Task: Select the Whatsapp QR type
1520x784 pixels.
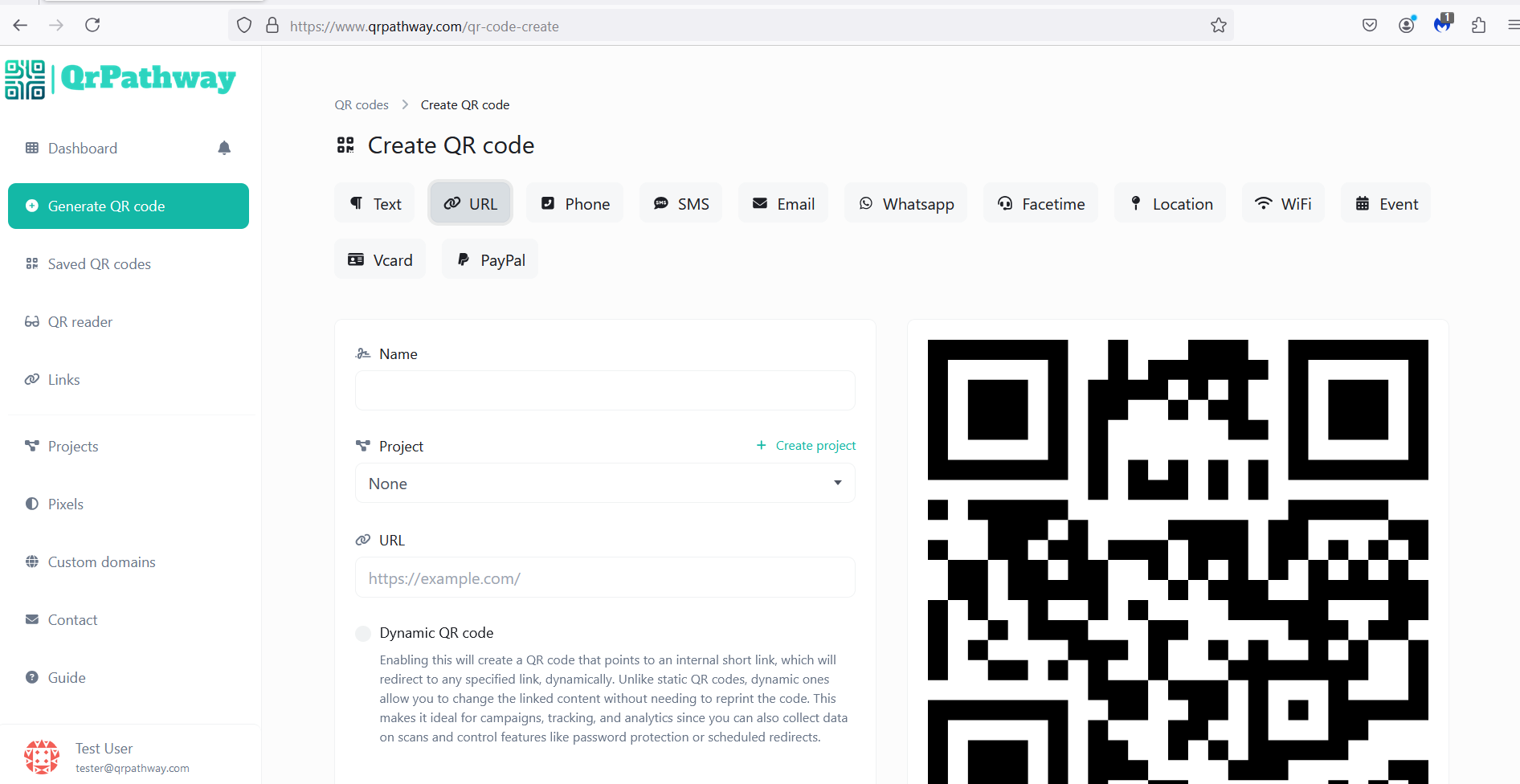Action: click(x=905, y=204)
